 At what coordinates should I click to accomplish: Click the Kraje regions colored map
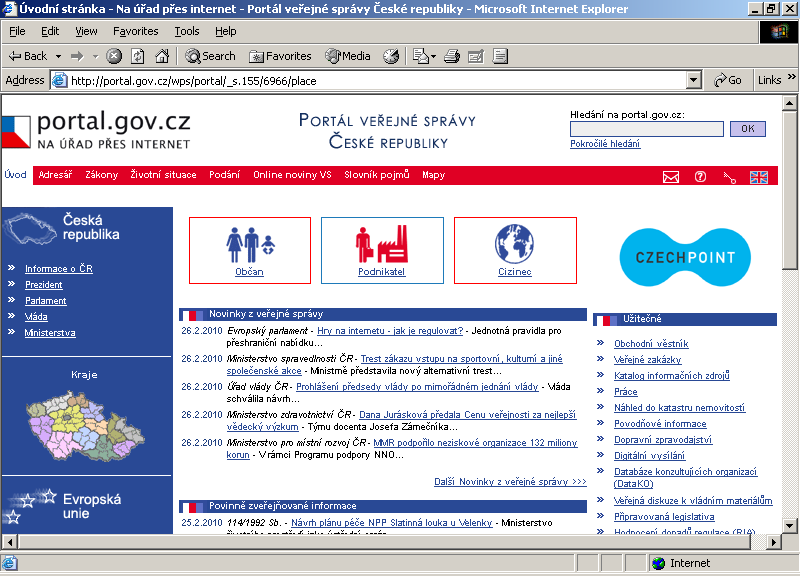(x=85, y=426)
